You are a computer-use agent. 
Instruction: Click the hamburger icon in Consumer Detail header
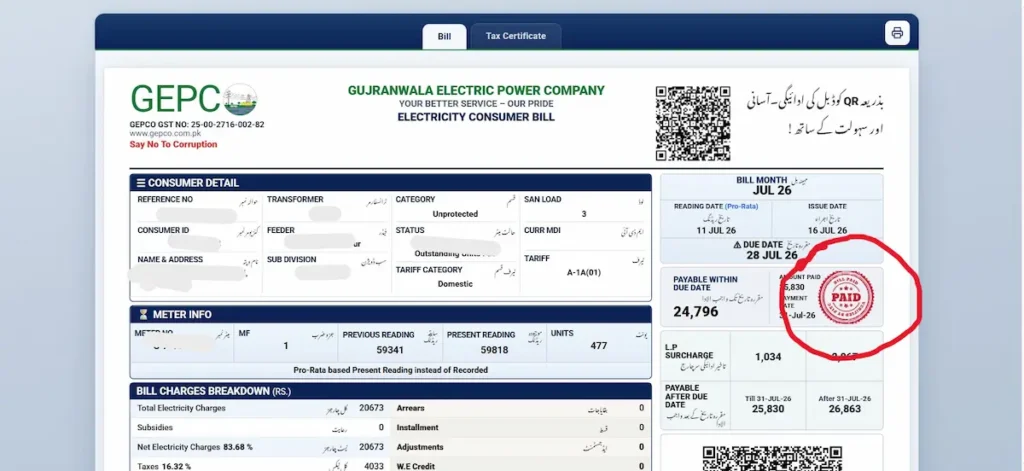(140, 183)
